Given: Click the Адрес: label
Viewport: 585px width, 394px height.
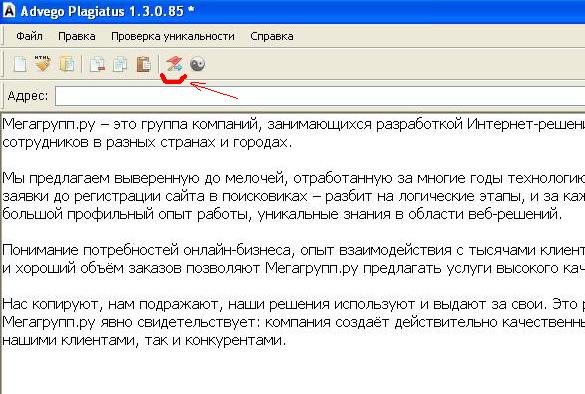Looking at the screenshot, I should click(x=28, y=96).
